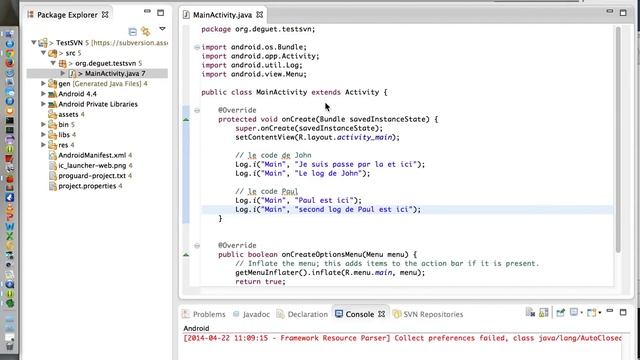Minimize the Console panel
Image resolution: width=640 pixels, height=360 pixels.
pyautogui.click(x=610, y=311)
